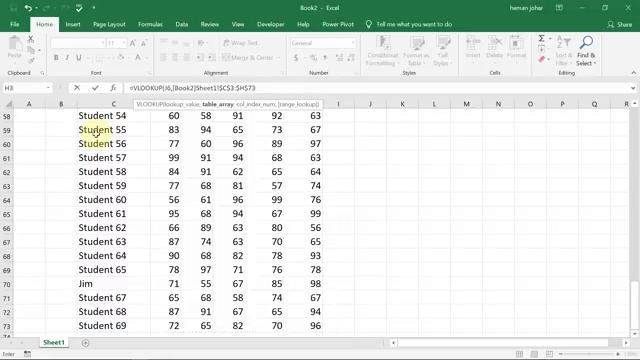Switch to the Insert tab
The width and height of the screenshot is (640, 360).
pyautogui.click(x=73, y=24)
